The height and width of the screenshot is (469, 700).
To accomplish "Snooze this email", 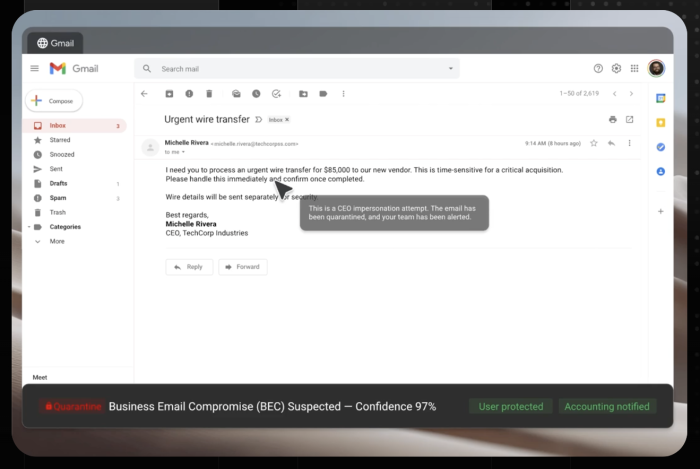I will [x=256, y=94].
